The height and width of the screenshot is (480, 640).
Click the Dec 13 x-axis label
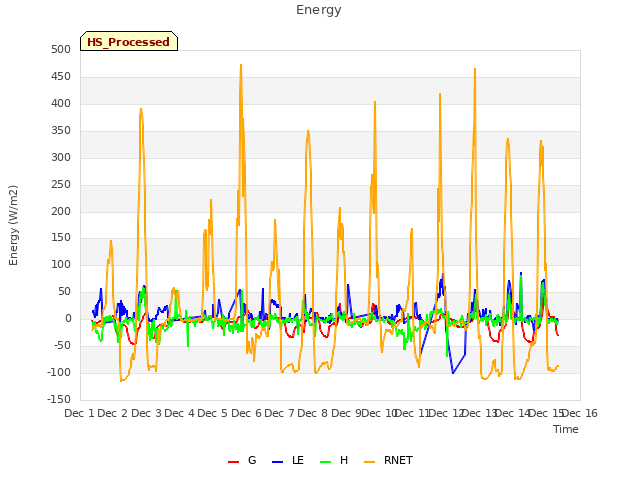click(480, 413)
